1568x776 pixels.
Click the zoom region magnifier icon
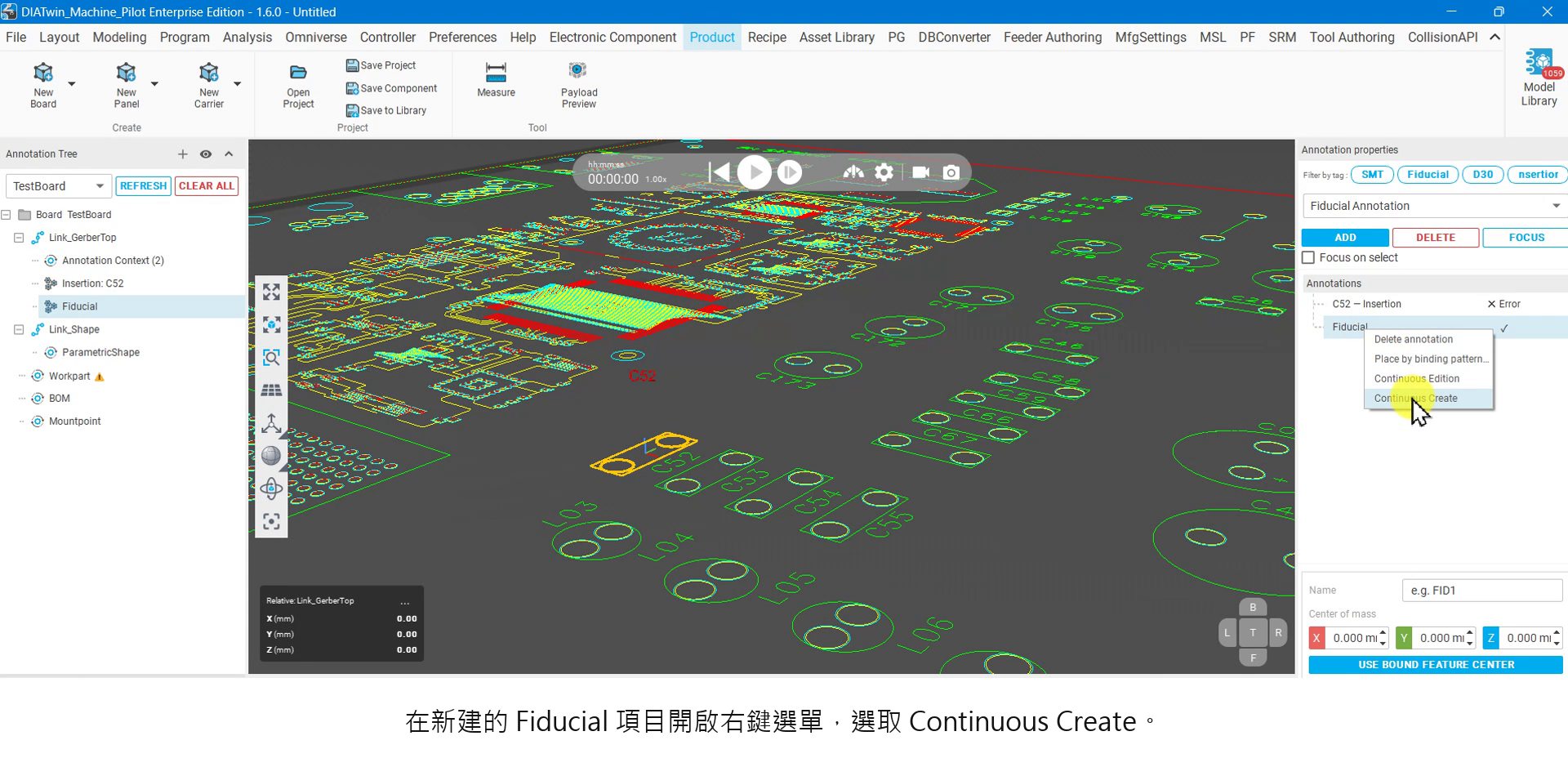pyautogui.click(x=271, y=358)
